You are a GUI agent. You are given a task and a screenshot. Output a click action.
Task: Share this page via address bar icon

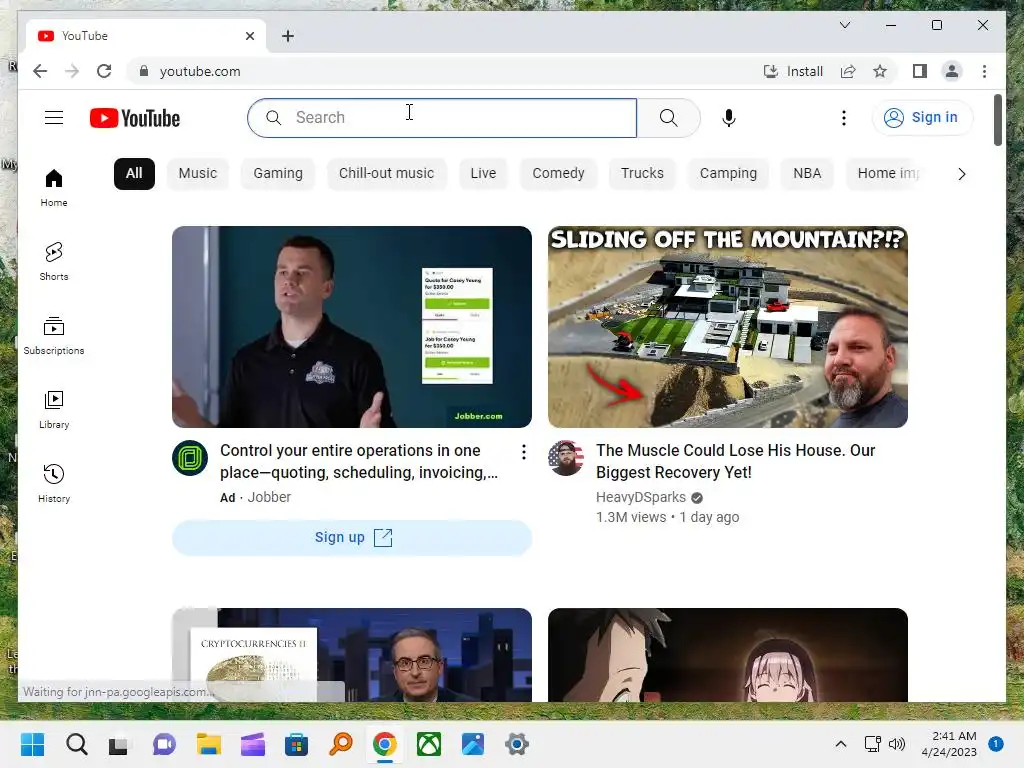848,71
